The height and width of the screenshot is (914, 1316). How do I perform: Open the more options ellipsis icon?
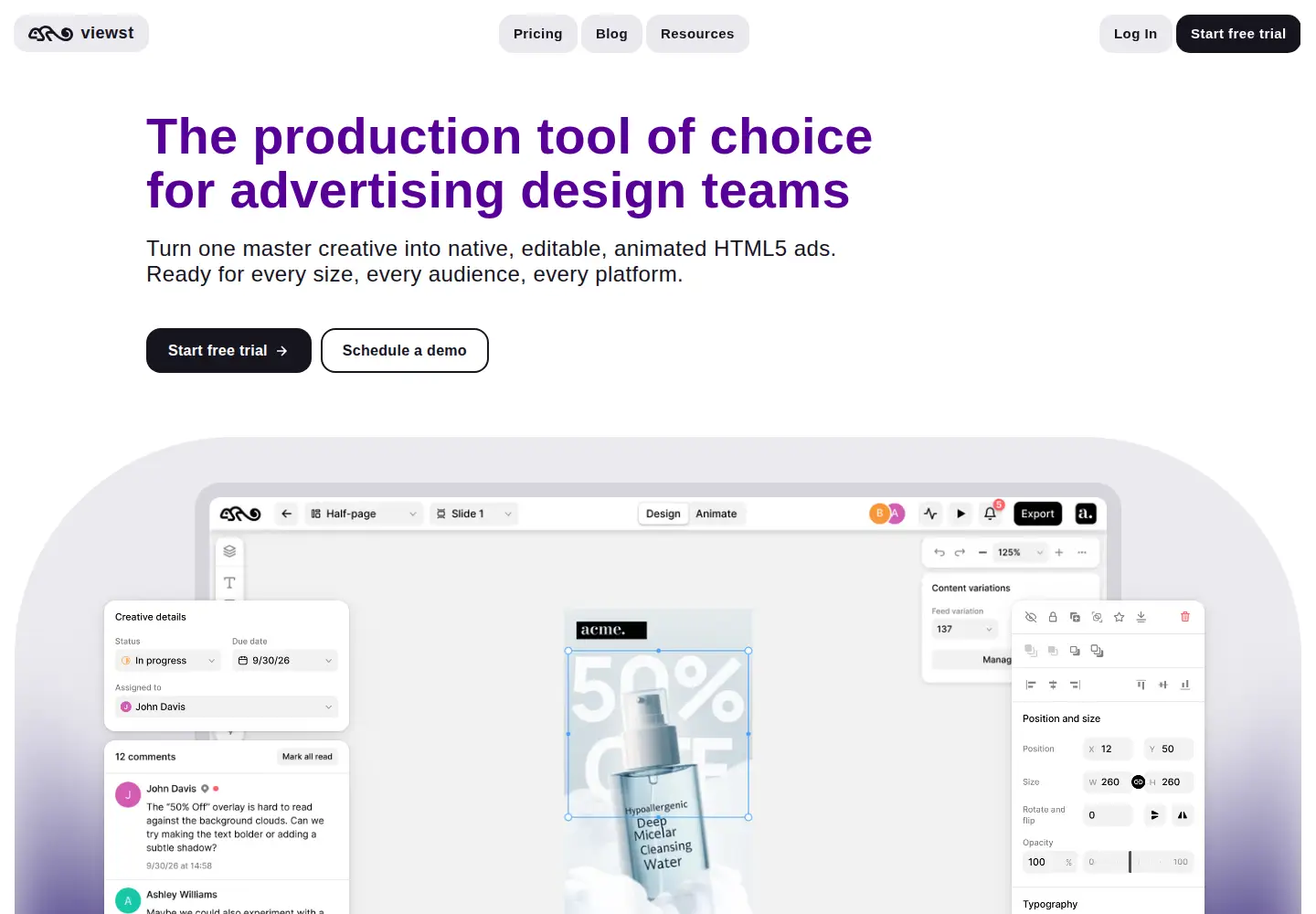tap(1082, 552)
